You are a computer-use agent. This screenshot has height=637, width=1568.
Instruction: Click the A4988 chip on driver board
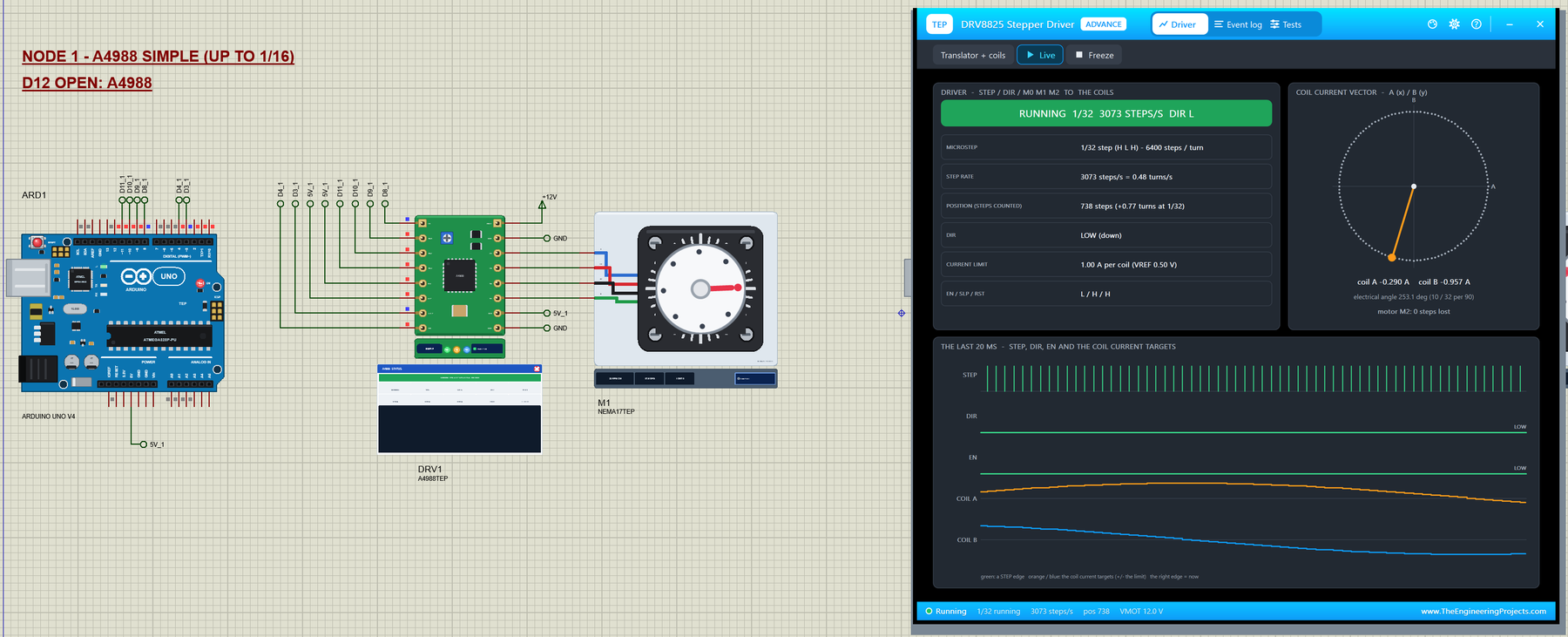(460, 275)
